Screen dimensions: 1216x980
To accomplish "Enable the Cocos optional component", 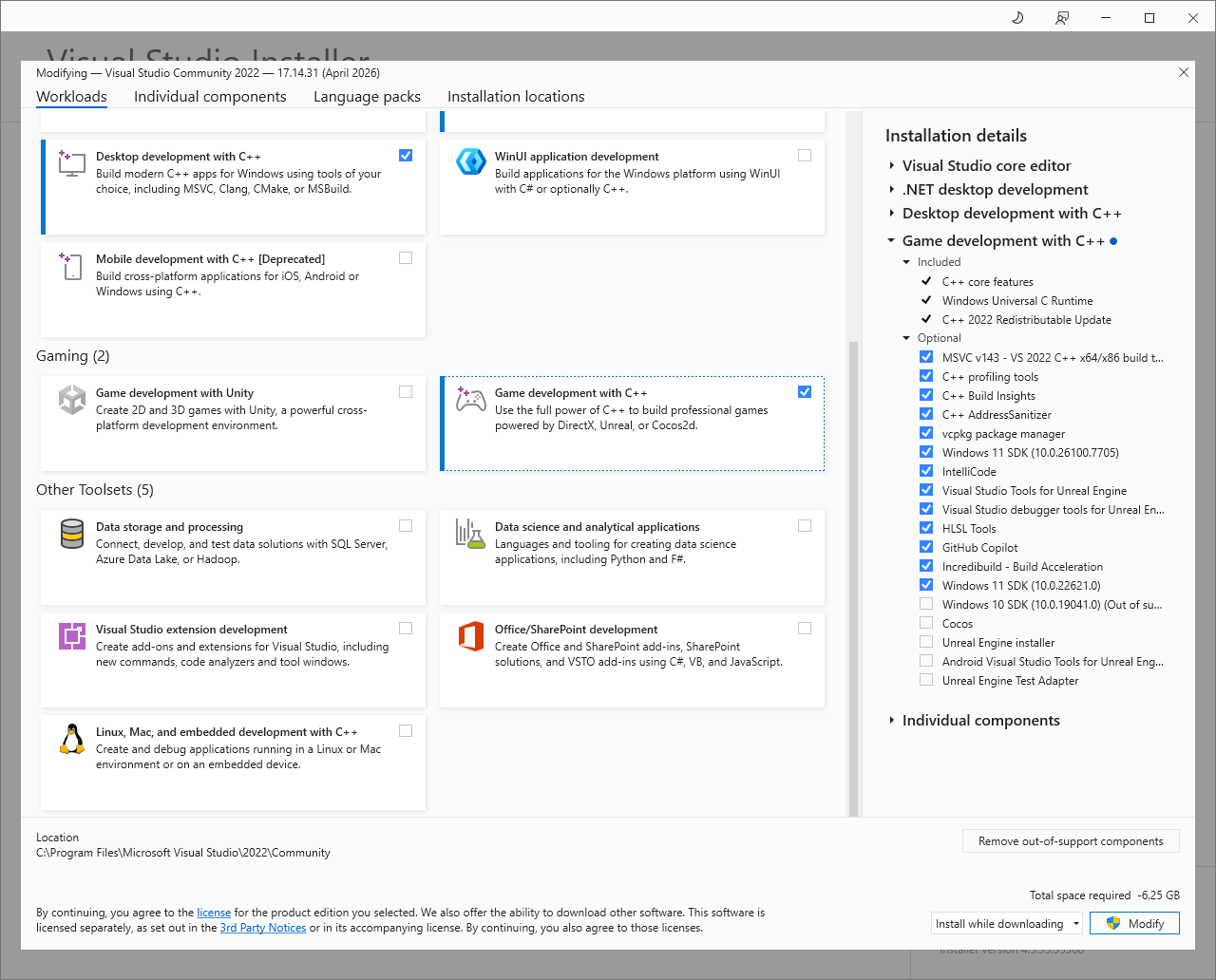I will (x=926, y=623).
